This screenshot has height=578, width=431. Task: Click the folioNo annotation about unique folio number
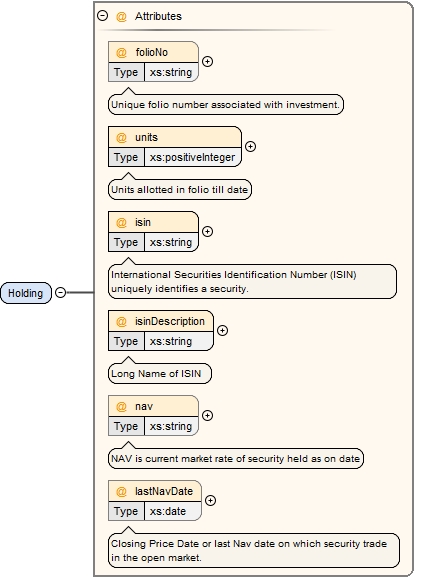[x=226, y=105]
